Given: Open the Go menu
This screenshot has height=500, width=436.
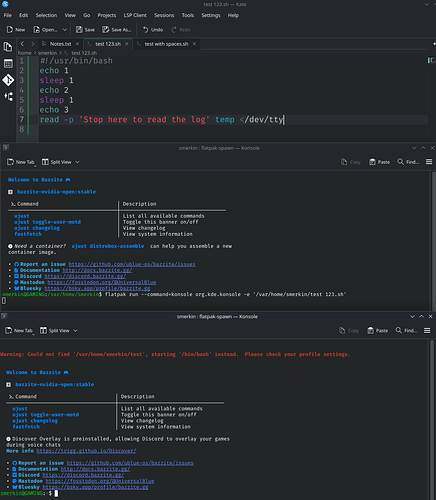Looking at the screenshot, I should [x=87, y=15].
